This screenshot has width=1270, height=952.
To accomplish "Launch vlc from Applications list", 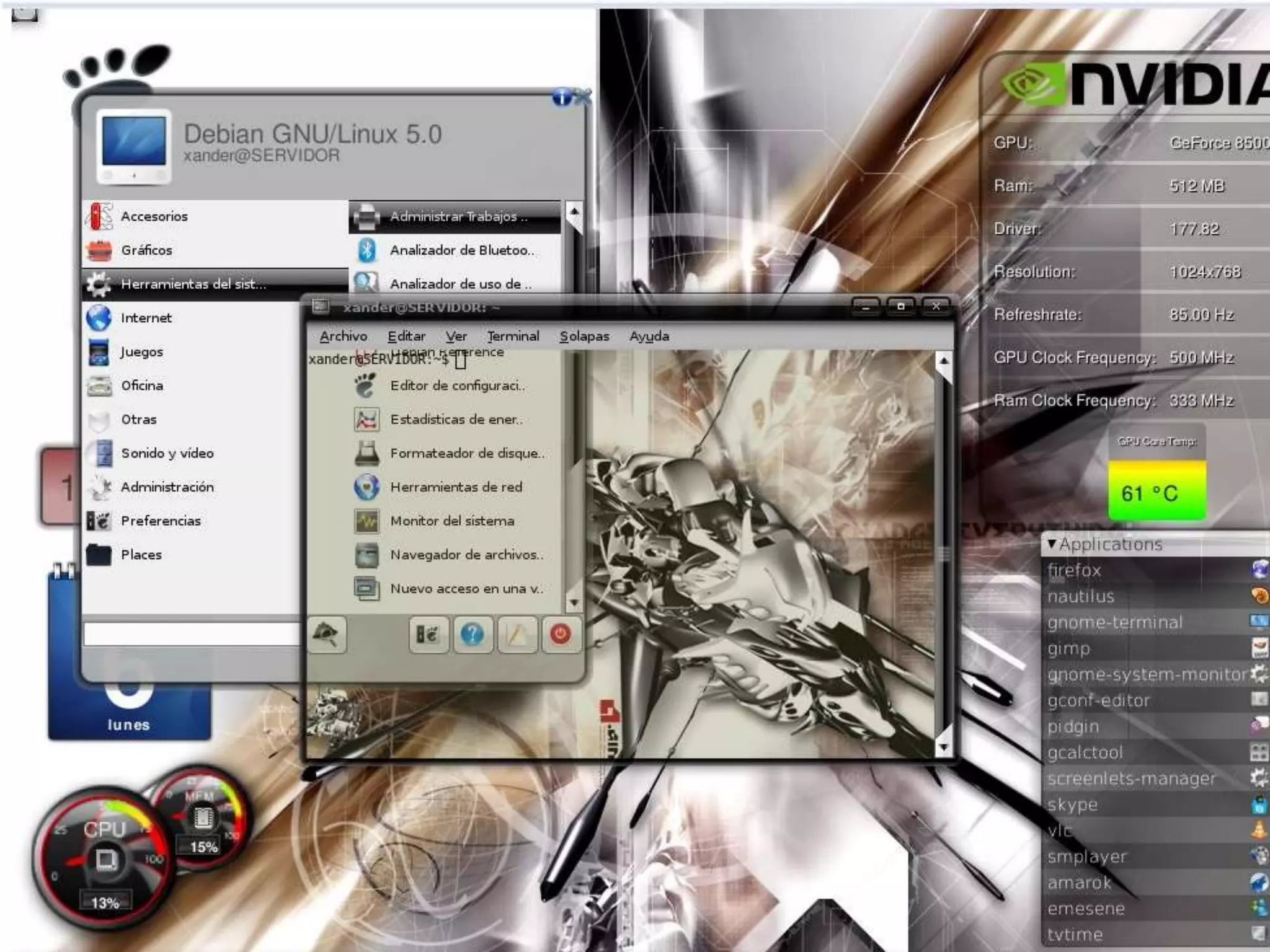I will point(1157,830).
